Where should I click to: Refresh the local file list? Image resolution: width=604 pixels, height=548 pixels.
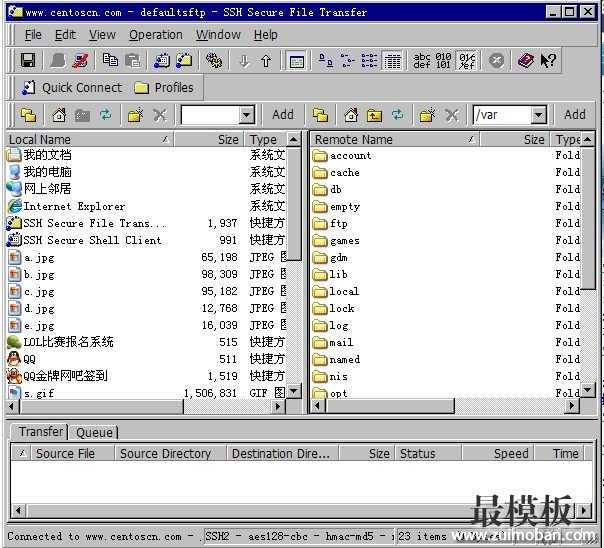[x=105, y=115]
